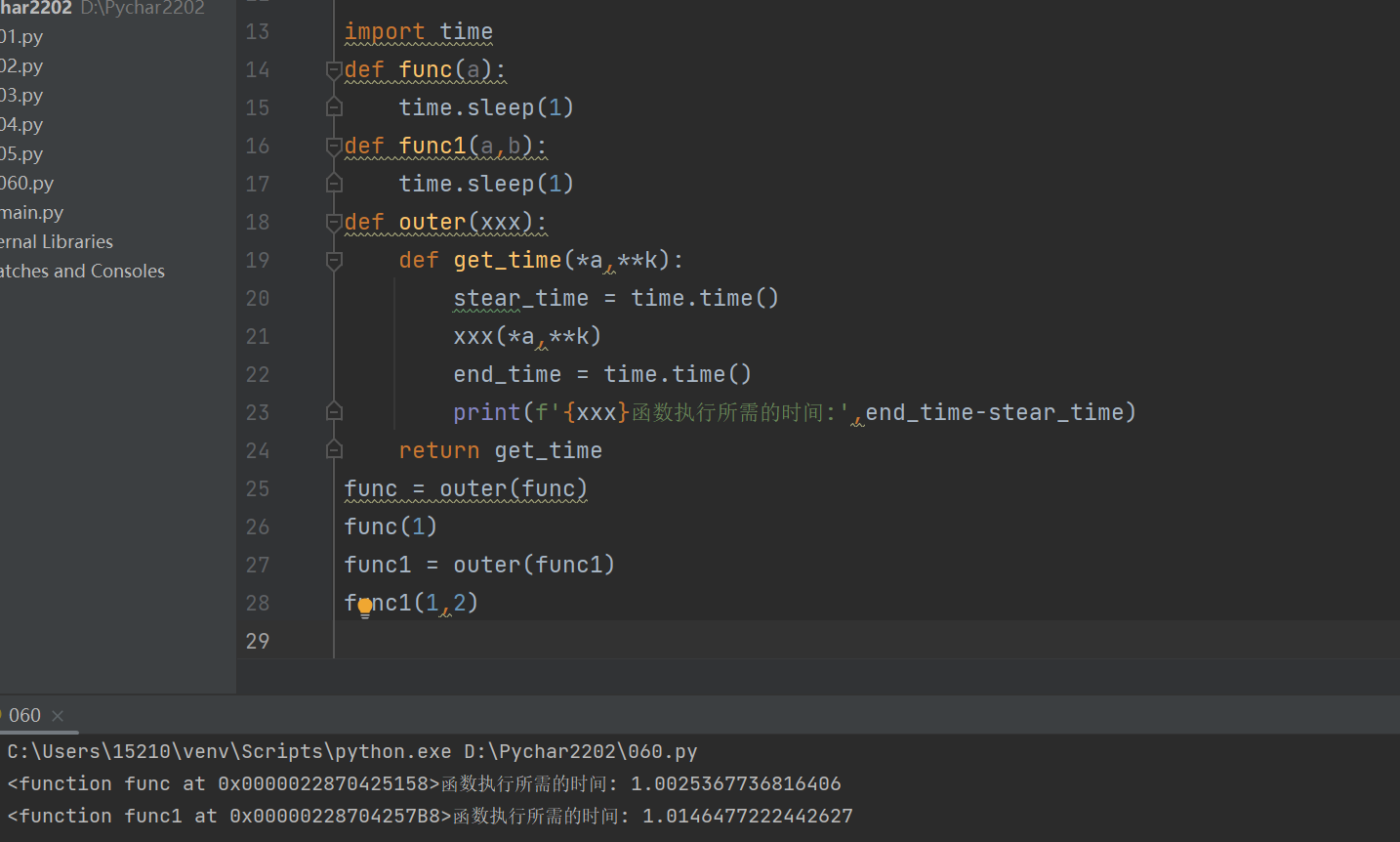Click the 'xxx(*a,**k)' call on line 21
The image size is (1400, 842).
coord(527,337)
